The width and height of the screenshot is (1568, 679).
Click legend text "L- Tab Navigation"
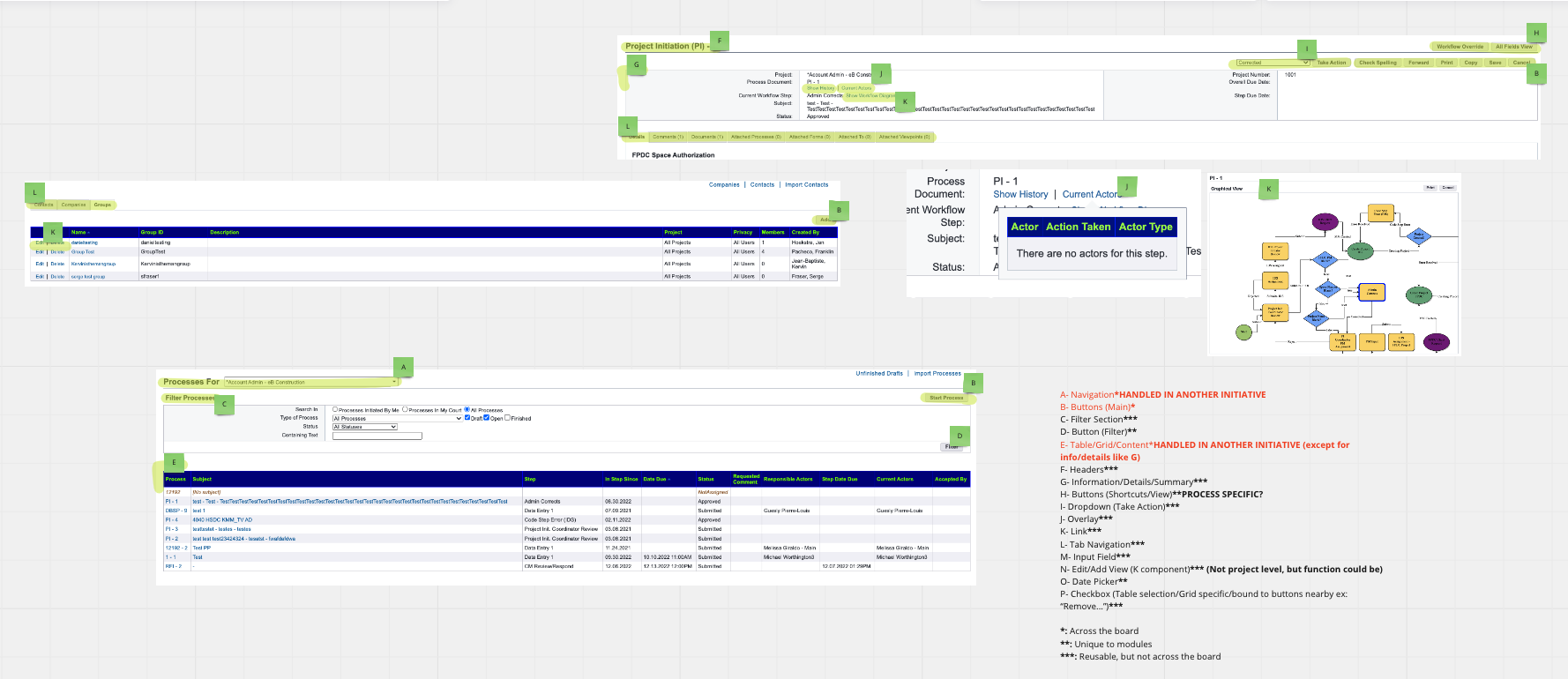[1101, 544]
